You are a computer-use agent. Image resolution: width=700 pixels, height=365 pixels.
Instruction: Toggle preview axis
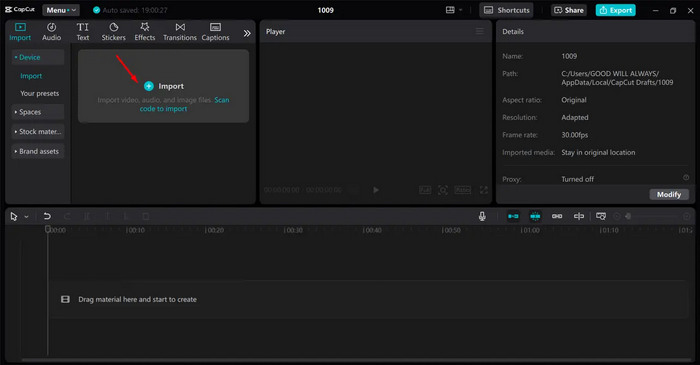tap(579, 216)
